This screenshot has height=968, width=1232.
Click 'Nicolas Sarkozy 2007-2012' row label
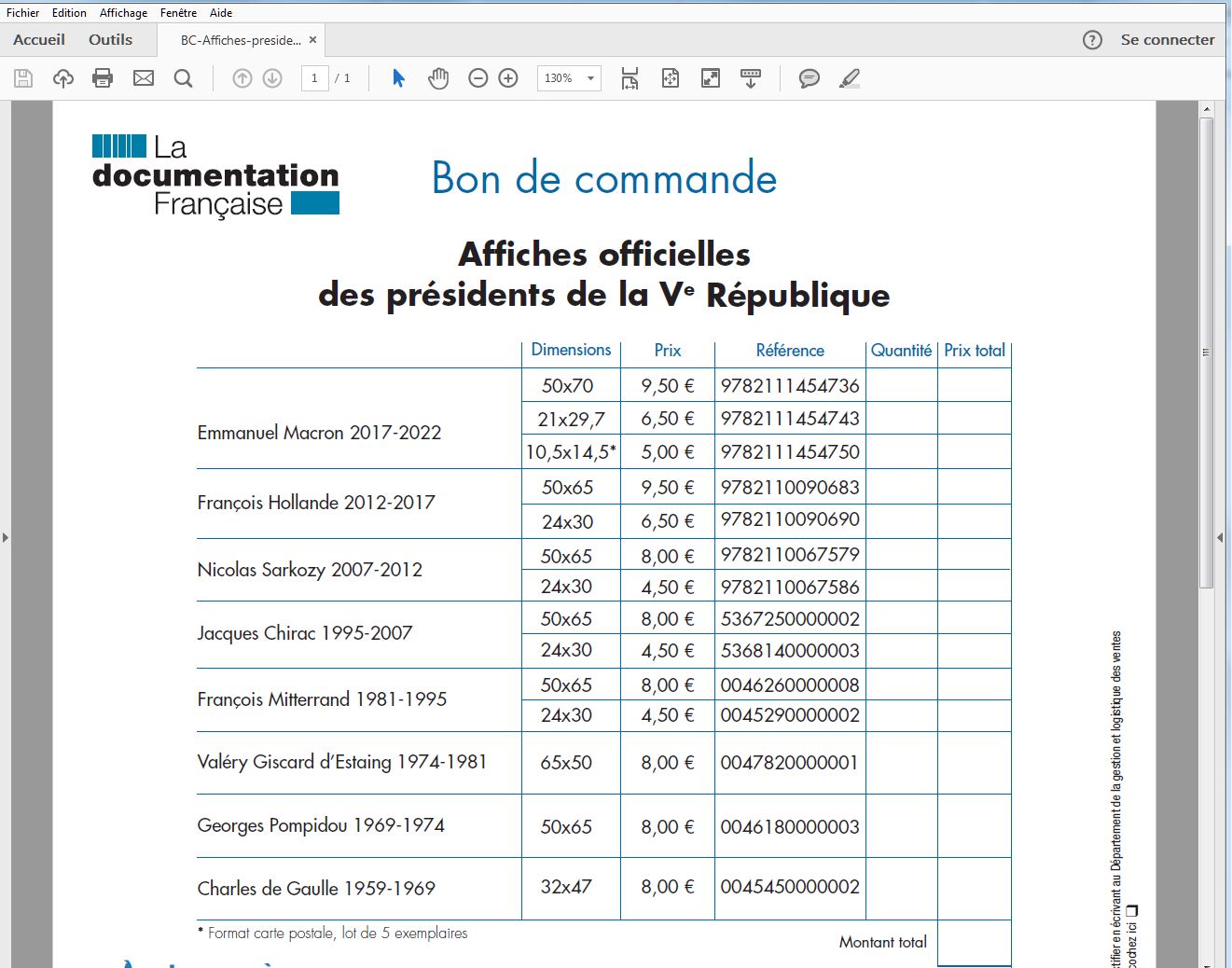[310, 570]
